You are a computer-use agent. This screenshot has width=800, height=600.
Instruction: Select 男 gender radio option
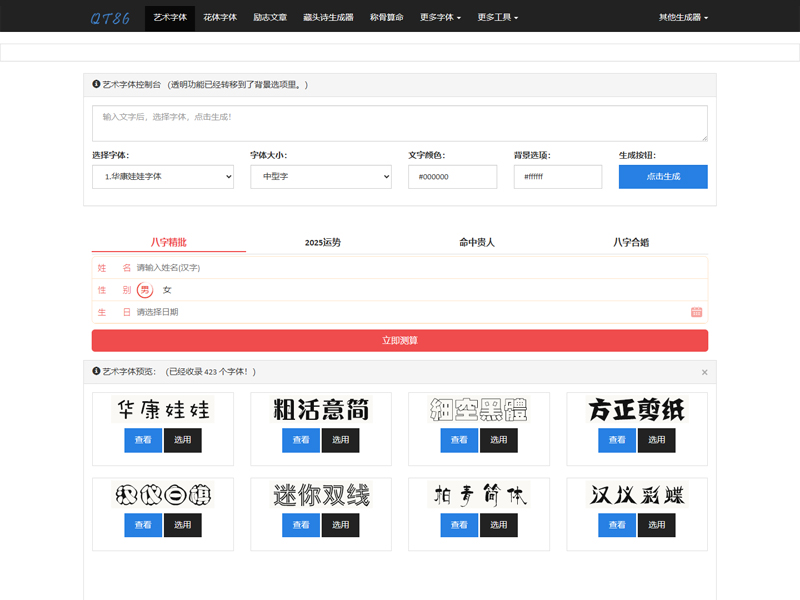pos(145,290)
